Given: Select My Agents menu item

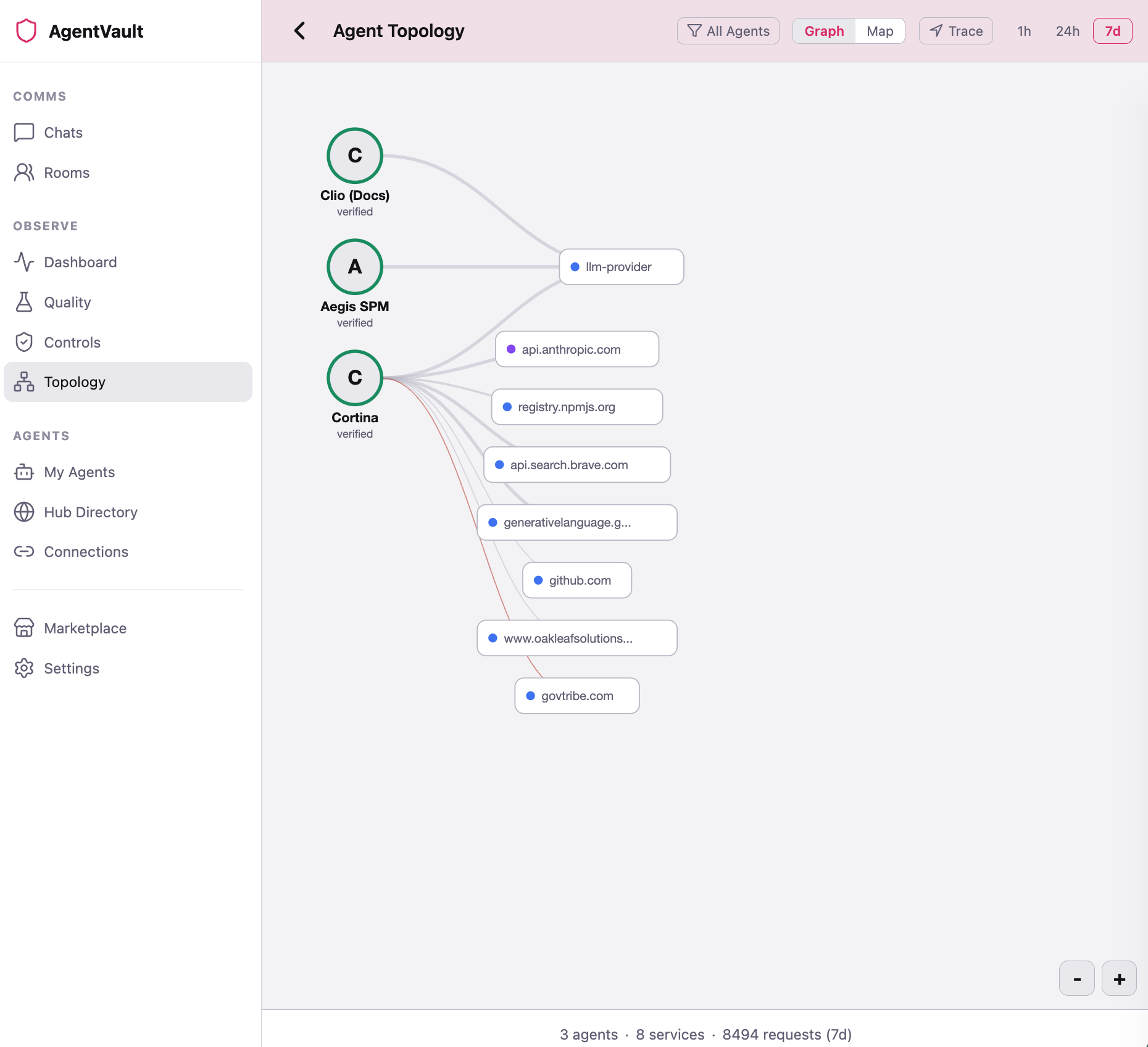Looking at the screenshot, I should coord(79,472).
